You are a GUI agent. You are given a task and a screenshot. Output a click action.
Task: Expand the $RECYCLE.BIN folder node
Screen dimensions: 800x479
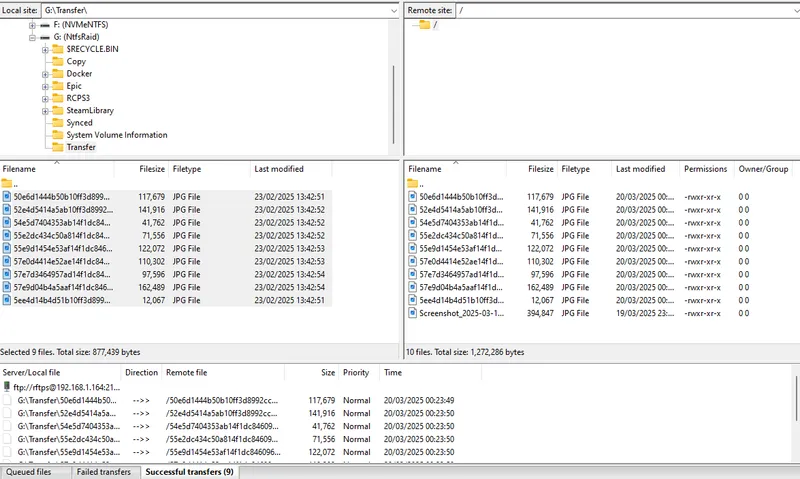[x=45, y=49]
